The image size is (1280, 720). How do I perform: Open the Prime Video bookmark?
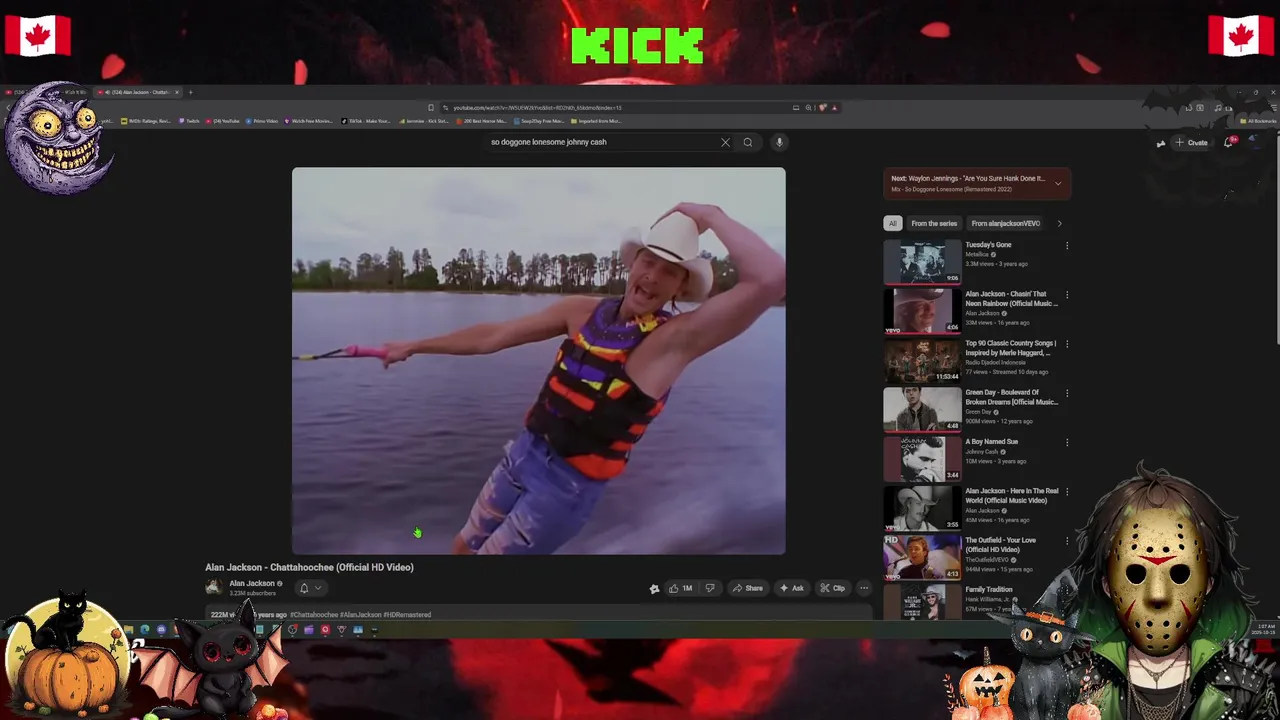tap(262, 121)
